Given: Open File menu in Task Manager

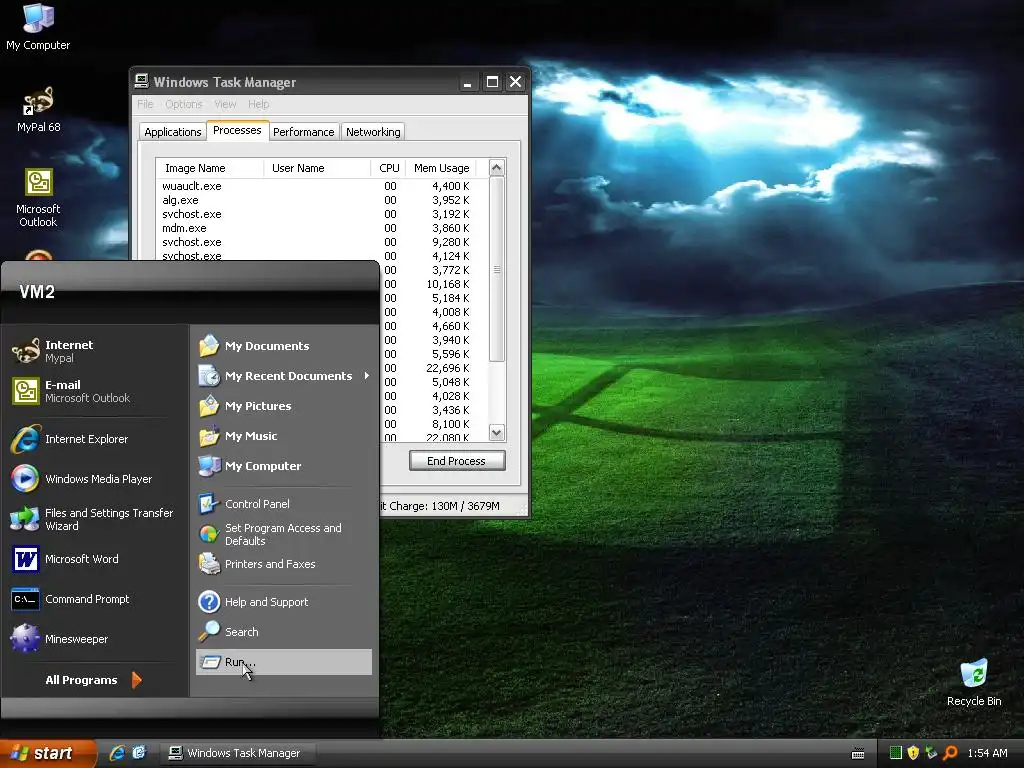Looking at the screenshot, I should 145,104.
